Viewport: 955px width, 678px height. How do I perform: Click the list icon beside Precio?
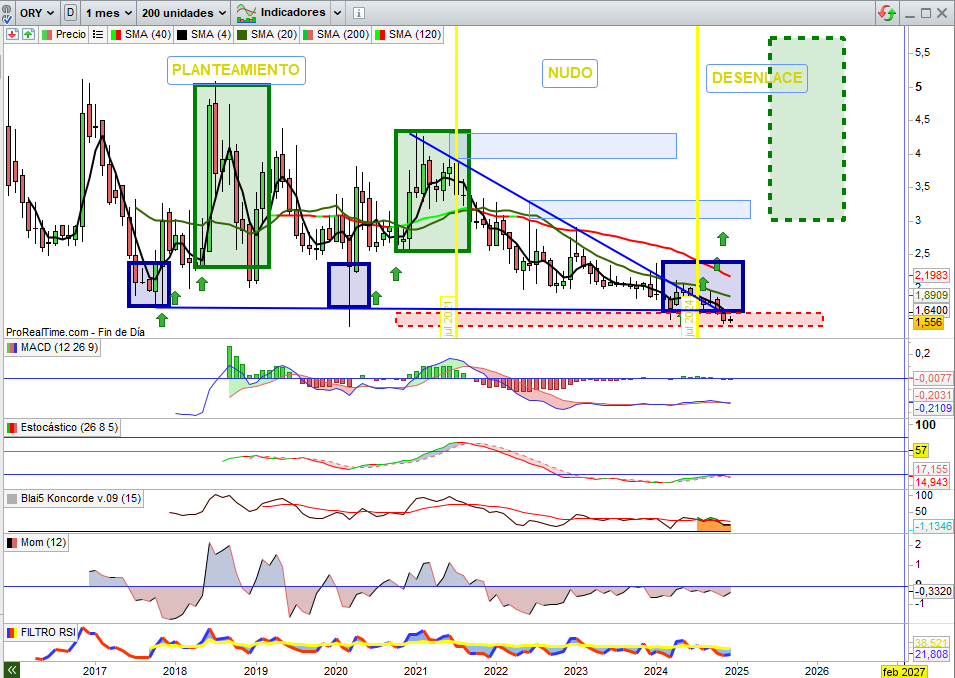tap(97, 35)
